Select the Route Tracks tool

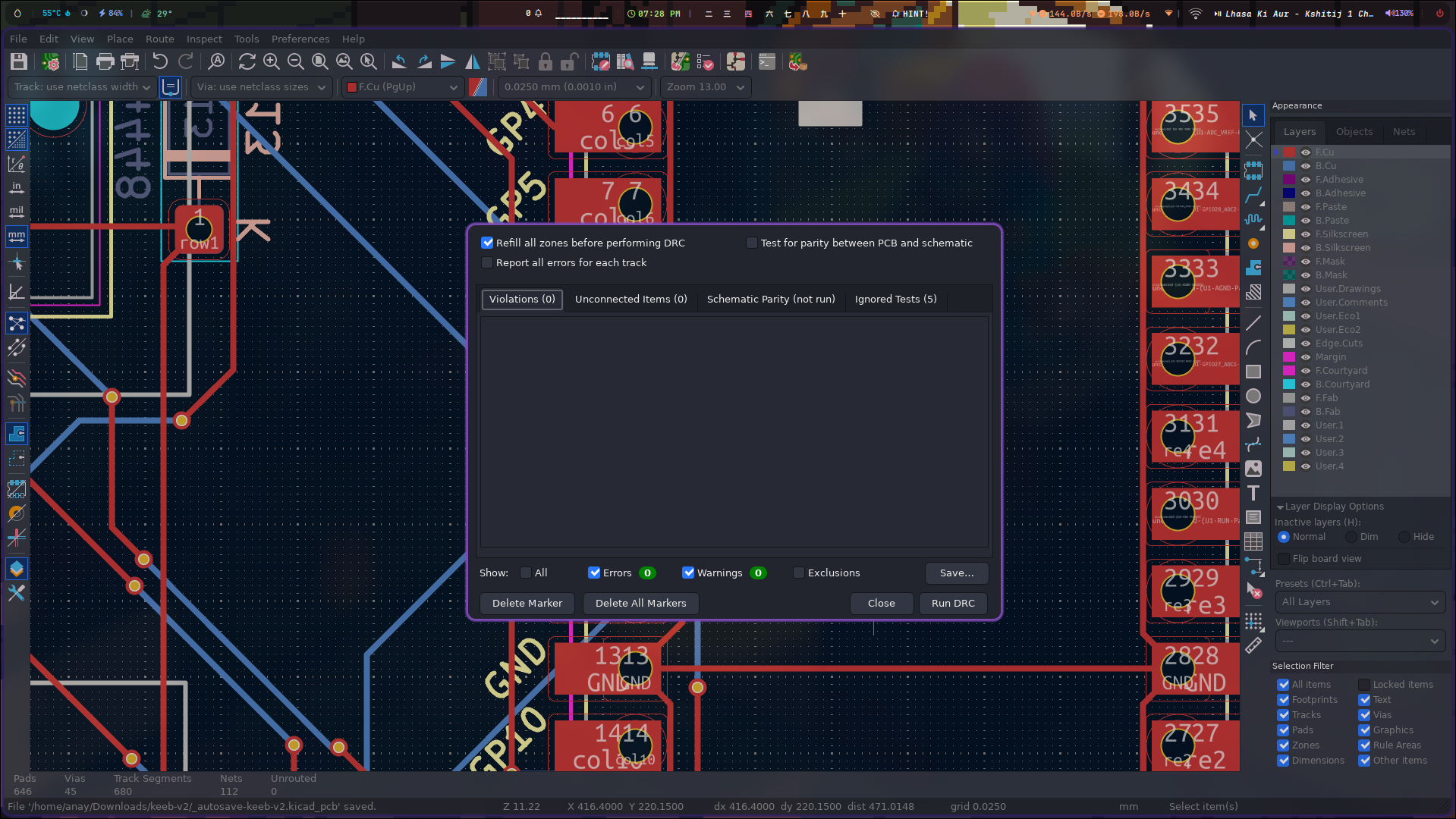pos(1253,195)
